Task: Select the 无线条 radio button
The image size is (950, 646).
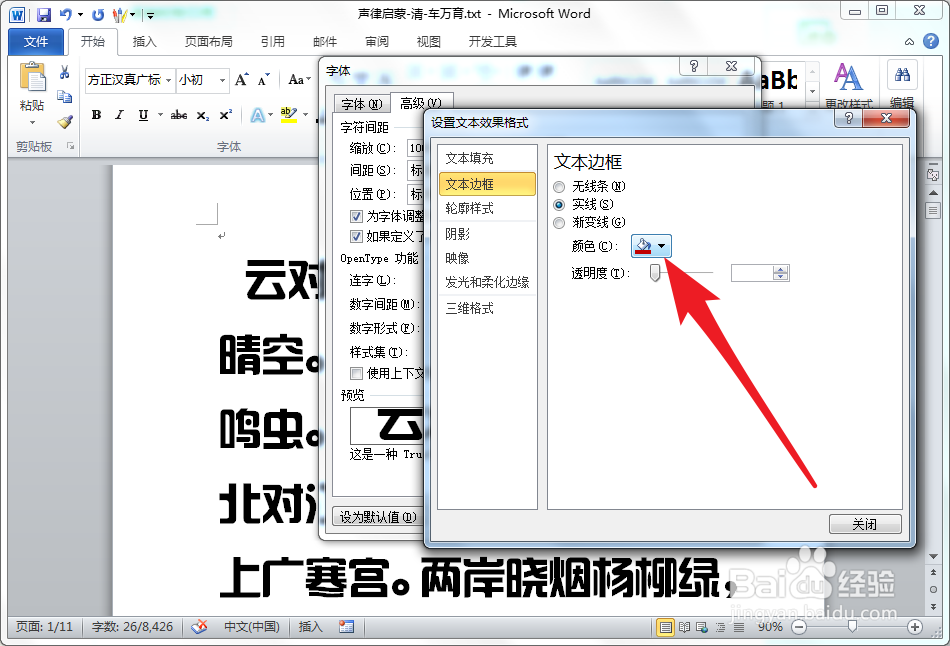Action: coord(561,186)
